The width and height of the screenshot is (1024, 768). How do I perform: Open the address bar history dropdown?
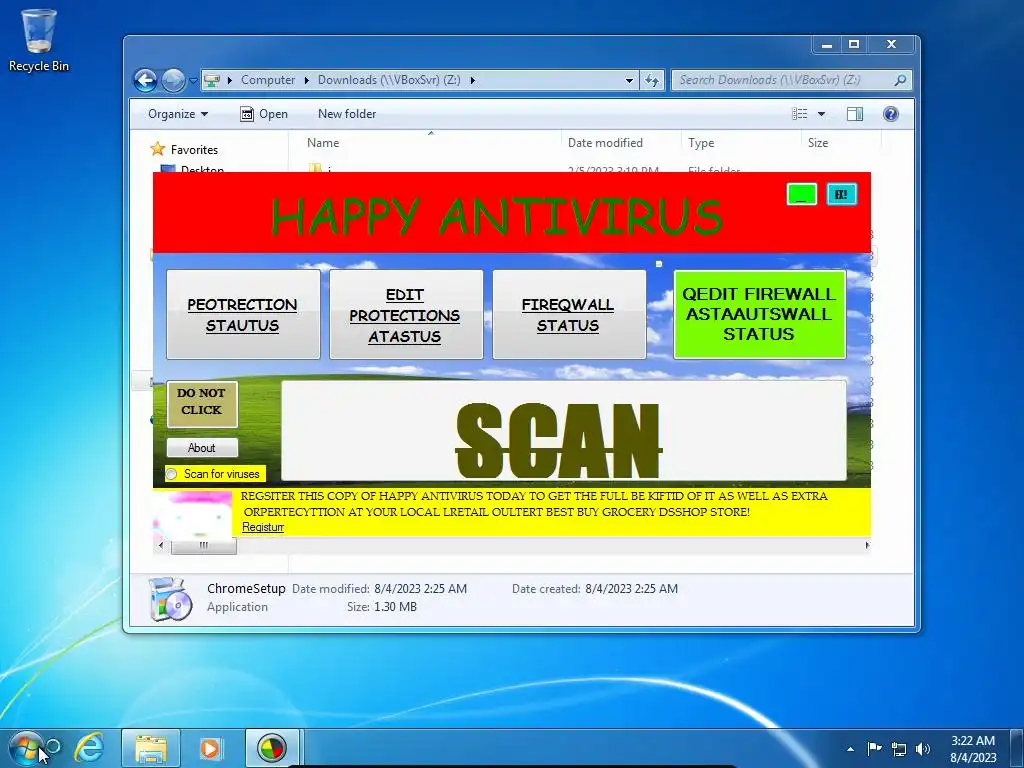[x=629, y=80]
